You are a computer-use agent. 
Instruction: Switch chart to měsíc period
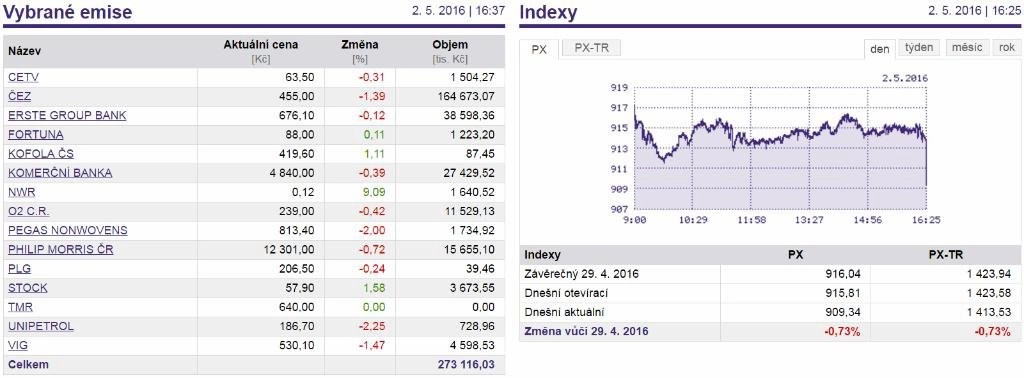pyautogui.click(x=967, y=48)
